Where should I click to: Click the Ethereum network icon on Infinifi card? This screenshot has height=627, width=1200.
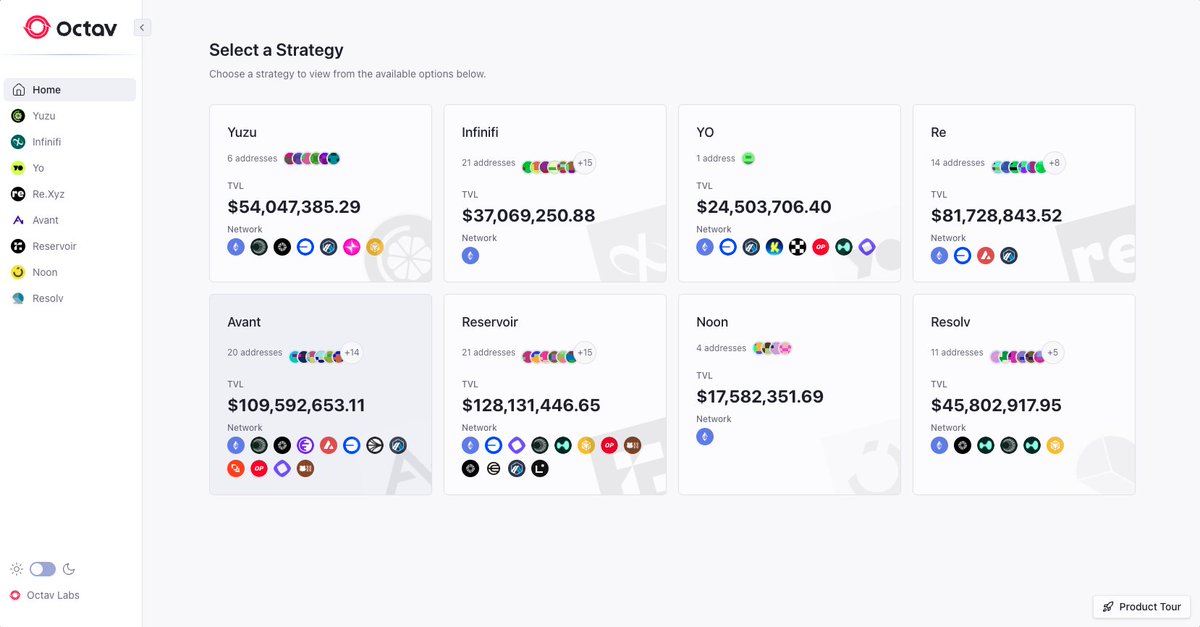pyautogui.click(x=470, y=256)
